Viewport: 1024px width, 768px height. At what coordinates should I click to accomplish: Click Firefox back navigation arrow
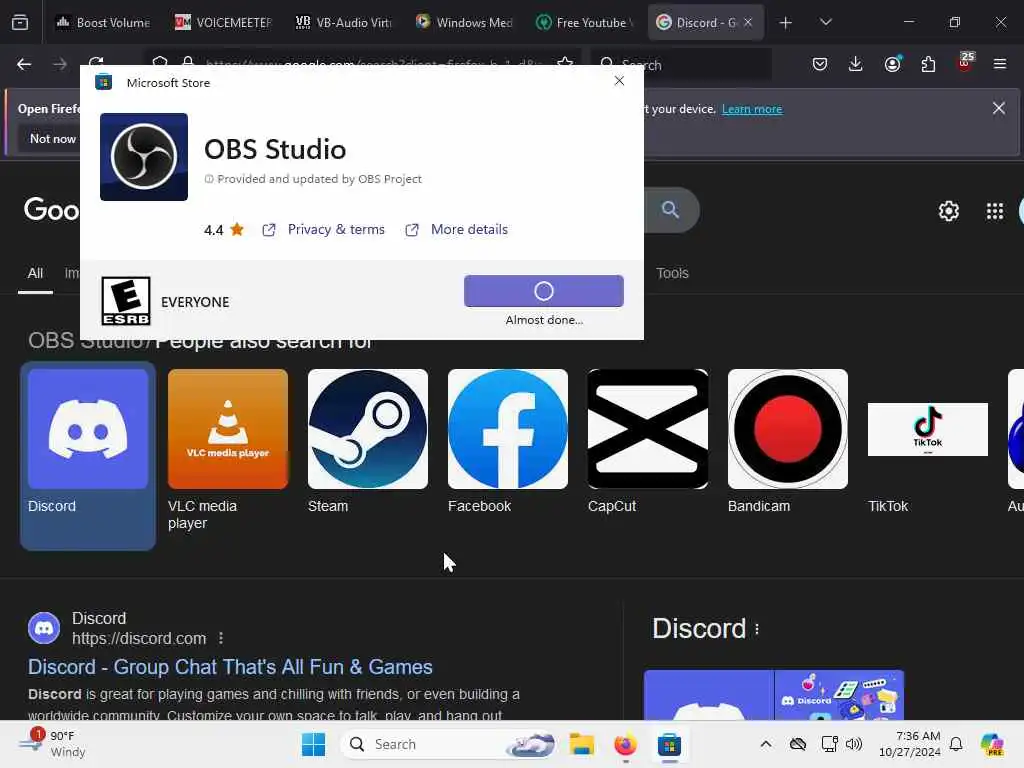(24, 64)
